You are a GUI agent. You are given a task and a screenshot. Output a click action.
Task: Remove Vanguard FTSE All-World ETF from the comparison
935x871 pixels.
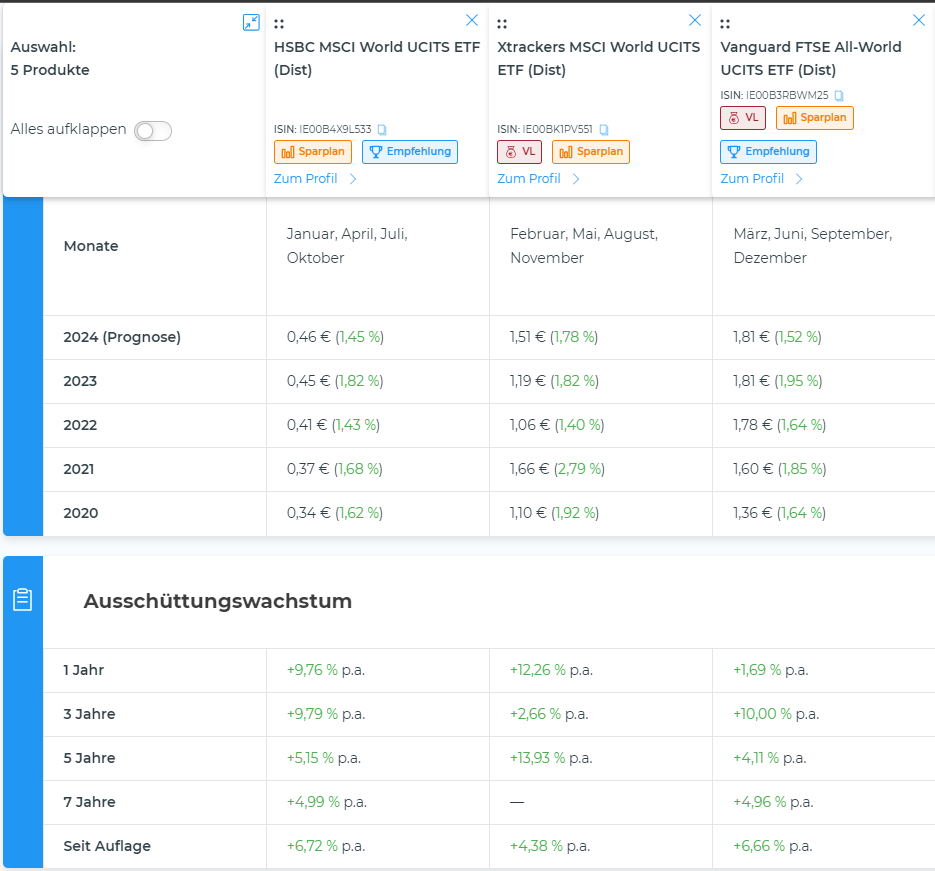919,20
